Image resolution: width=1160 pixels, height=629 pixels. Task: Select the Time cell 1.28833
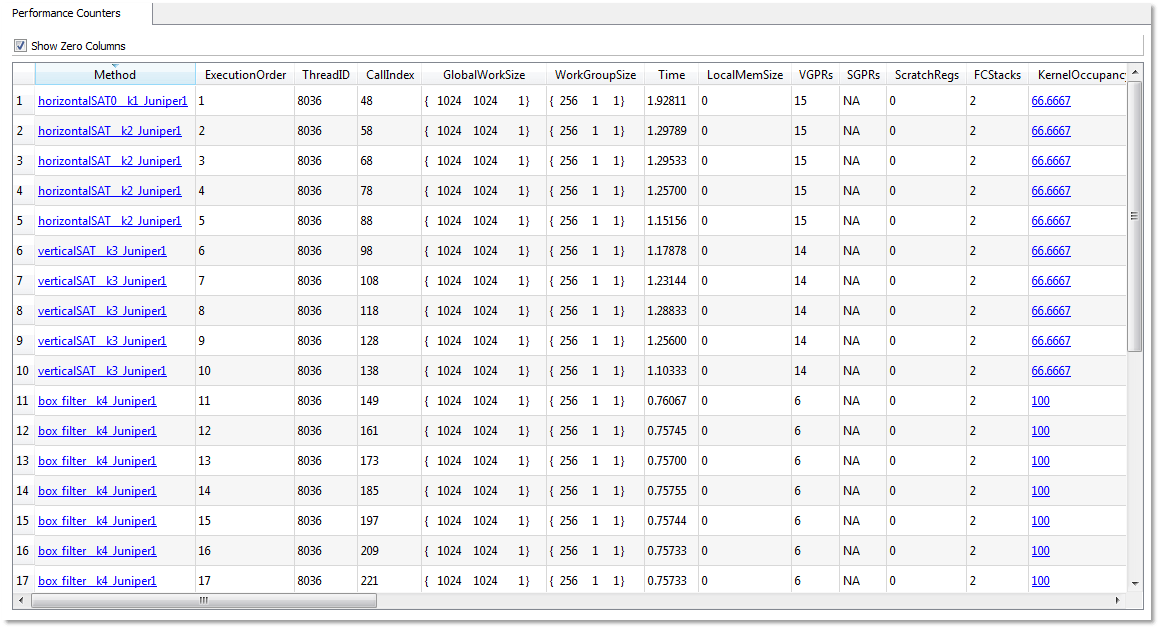[671, 311]
